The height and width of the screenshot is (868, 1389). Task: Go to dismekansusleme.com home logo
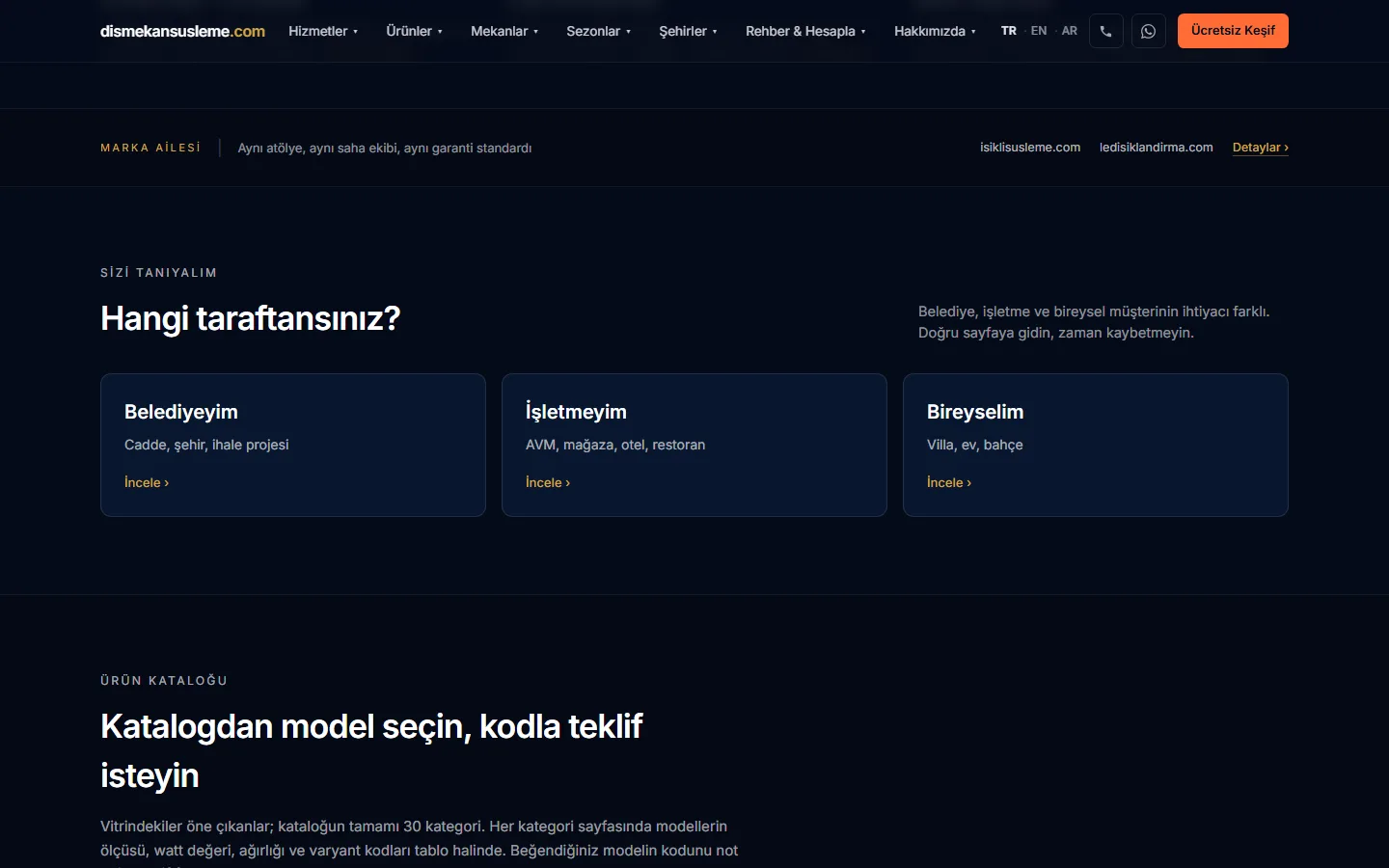[182, 31]
